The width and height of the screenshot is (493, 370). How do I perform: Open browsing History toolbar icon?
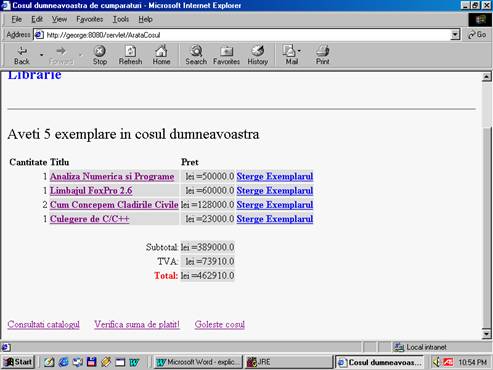click(x=258, y=55)
